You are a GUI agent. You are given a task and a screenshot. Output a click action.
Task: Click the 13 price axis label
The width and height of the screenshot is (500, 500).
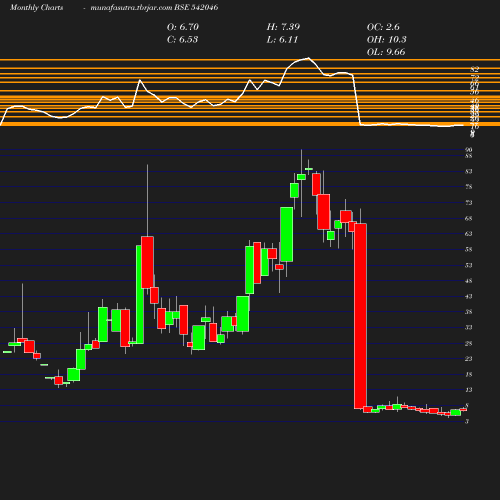(x=469, y=390)
